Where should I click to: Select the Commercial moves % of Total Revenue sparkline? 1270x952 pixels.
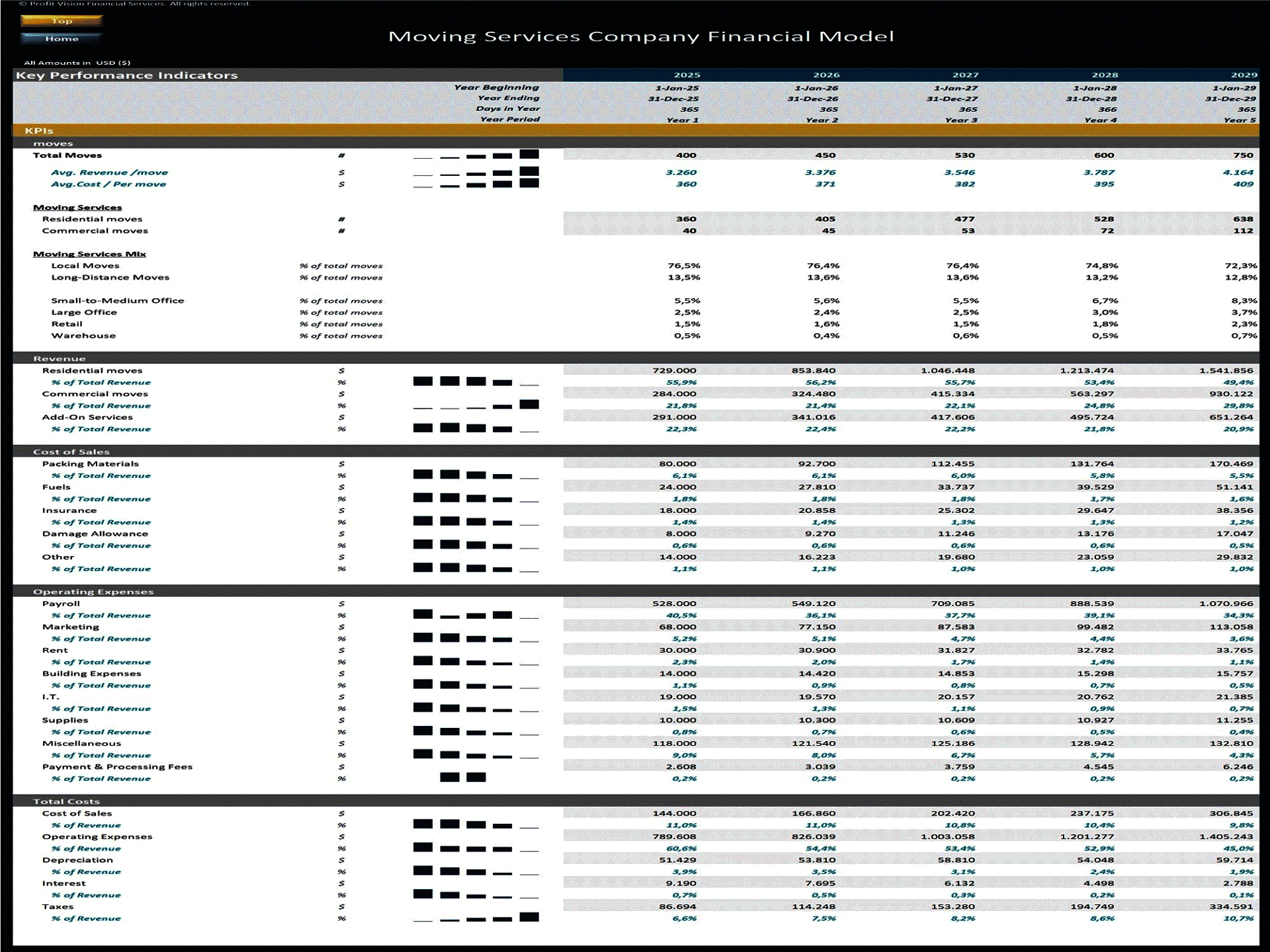476,405
